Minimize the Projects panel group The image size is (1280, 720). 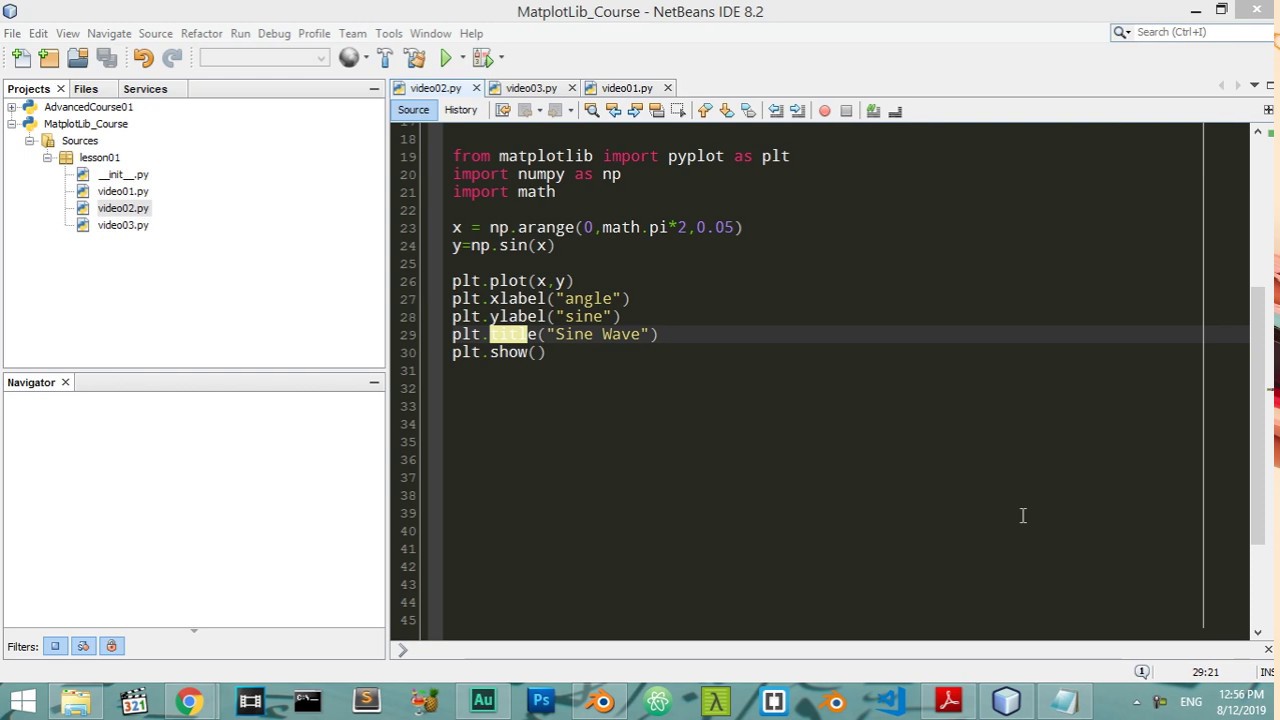(x=374, y=89)
